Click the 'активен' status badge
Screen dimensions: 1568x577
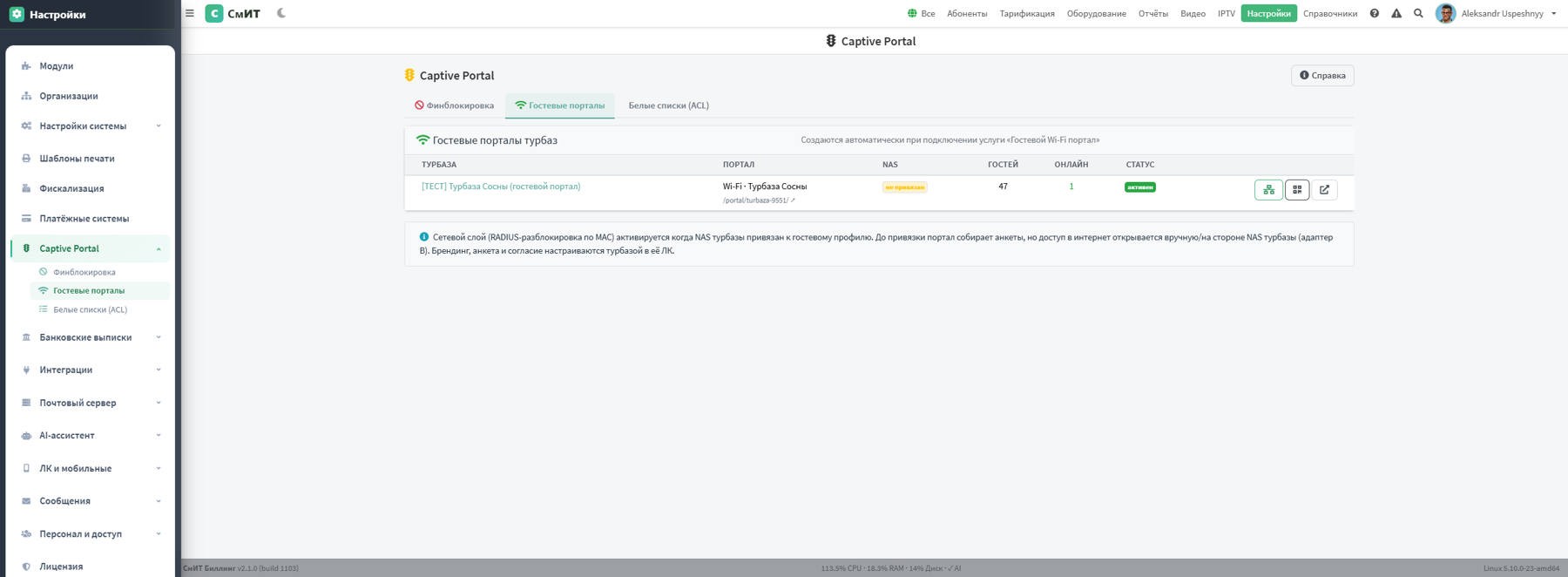[x=1140, y=187]
